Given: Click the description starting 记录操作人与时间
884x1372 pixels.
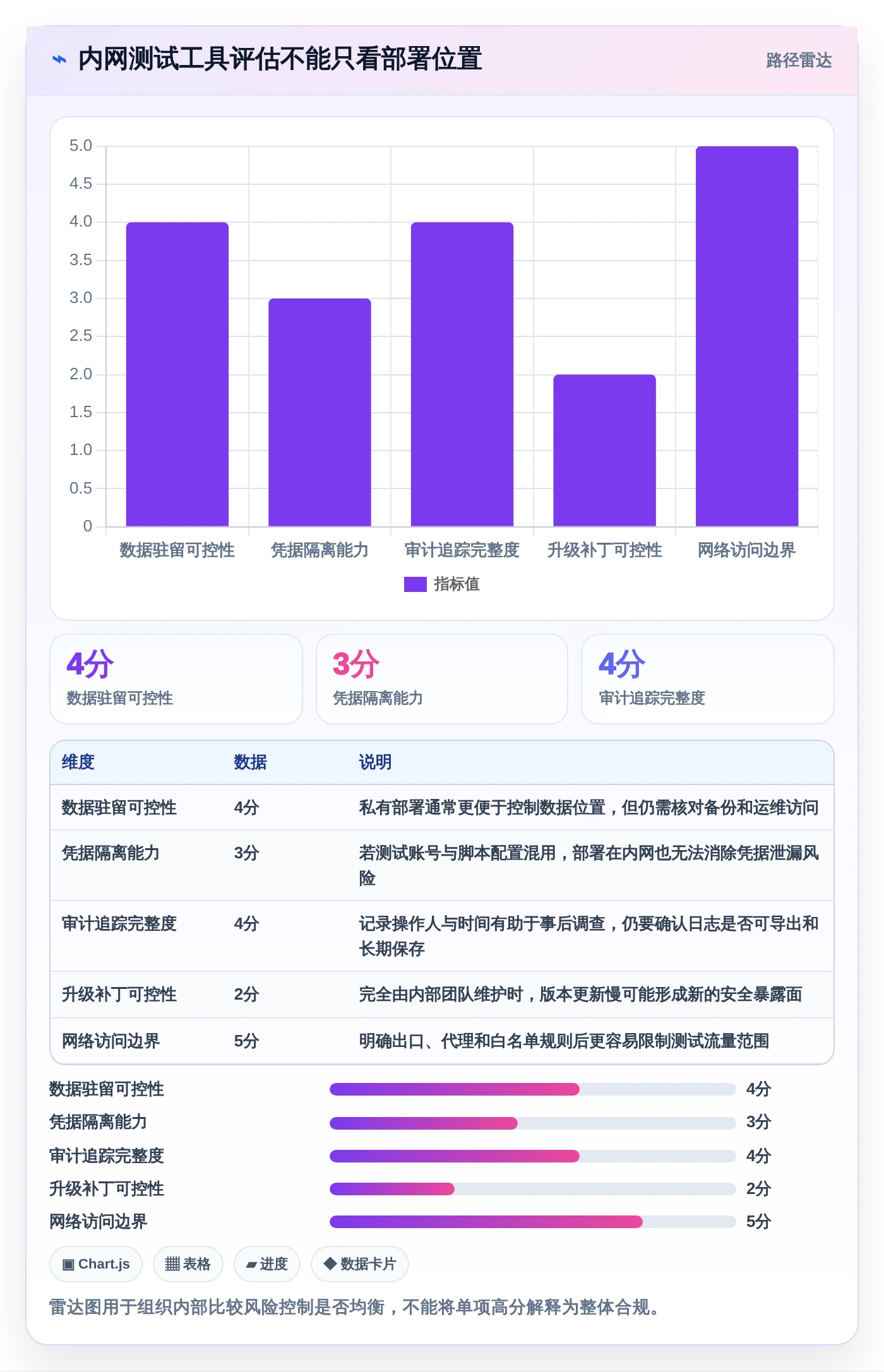Looking at the screenshot, I should [588, 936].
